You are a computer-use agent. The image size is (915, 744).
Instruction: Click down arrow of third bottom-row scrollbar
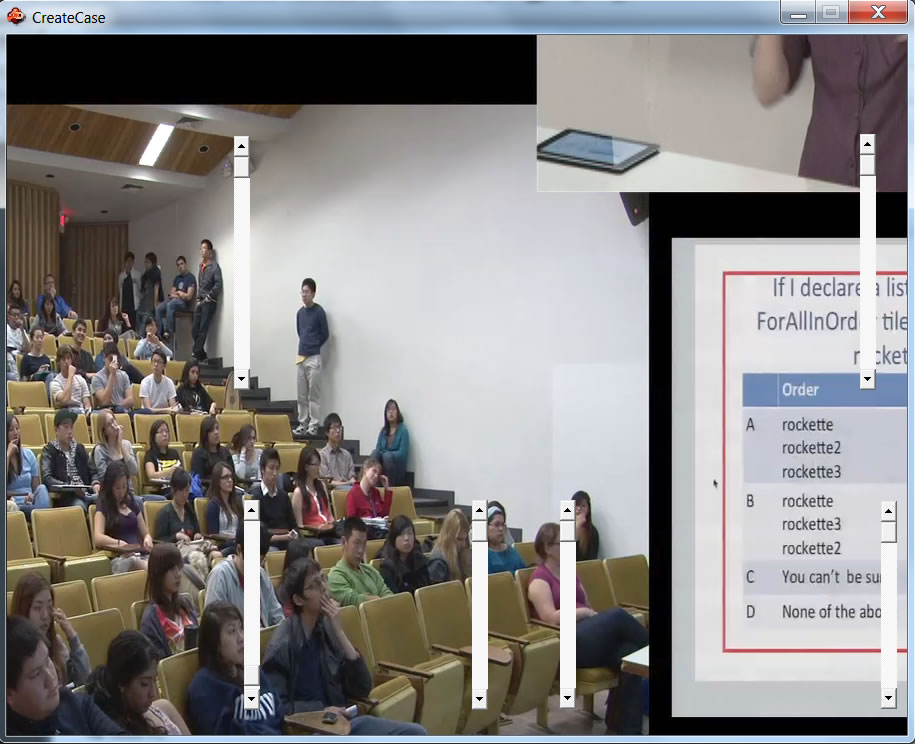coord(567,699)
